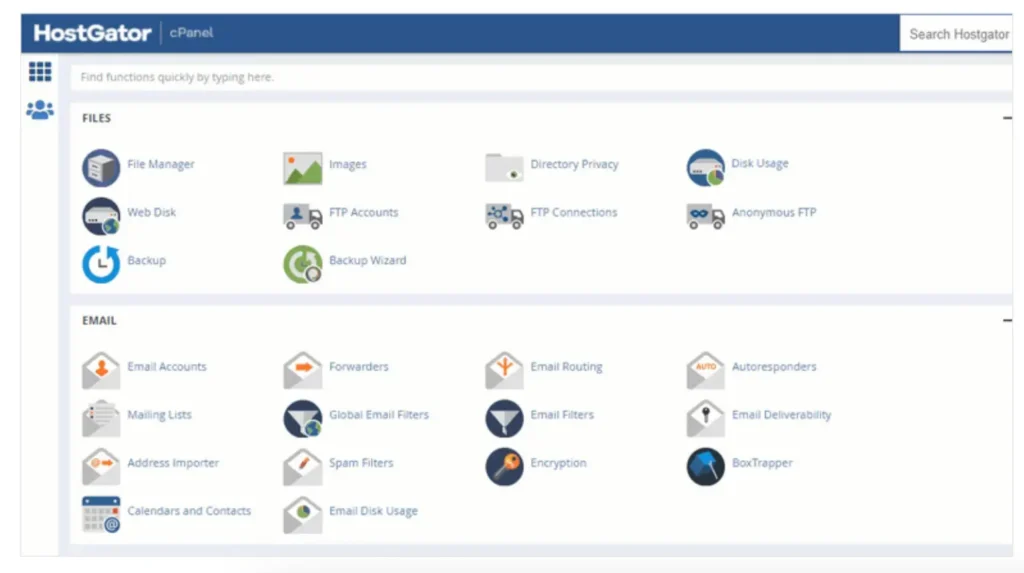Viewport: 1024px width, 573px height.
Task: Open the Forwarders link text
Action: click(x=359, y=367)
